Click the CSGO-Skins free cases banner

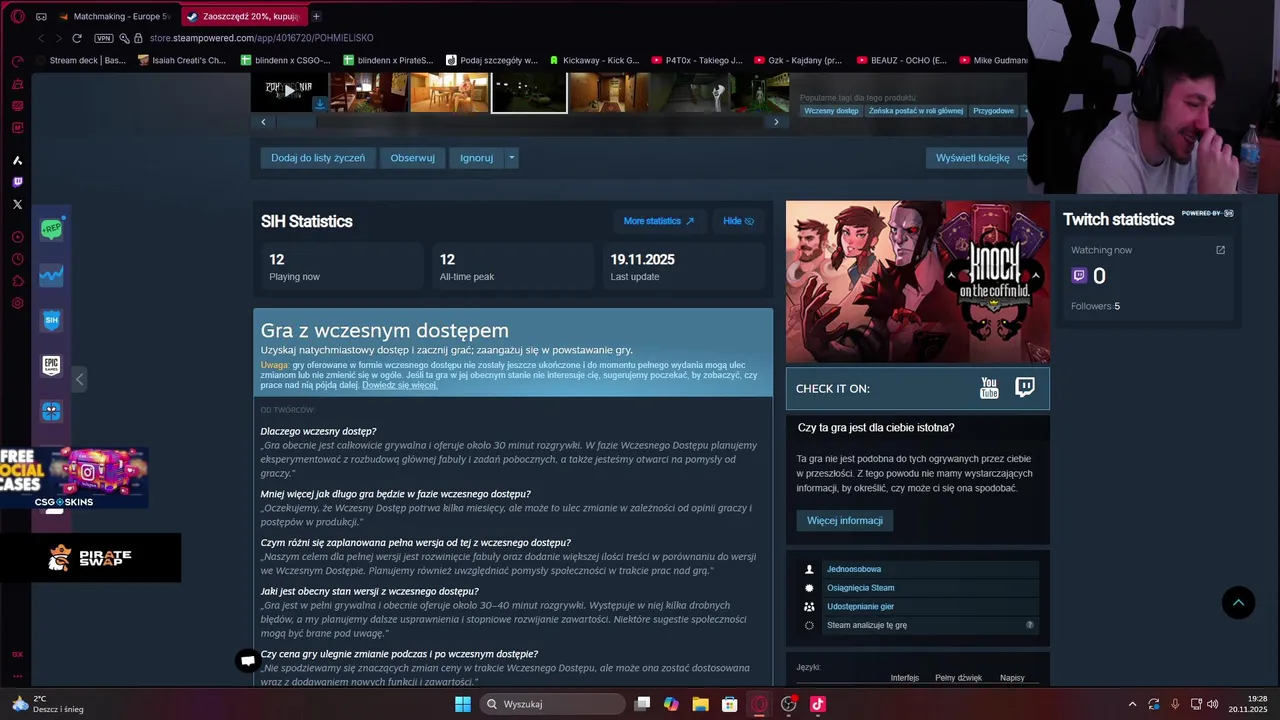[74, 477]
